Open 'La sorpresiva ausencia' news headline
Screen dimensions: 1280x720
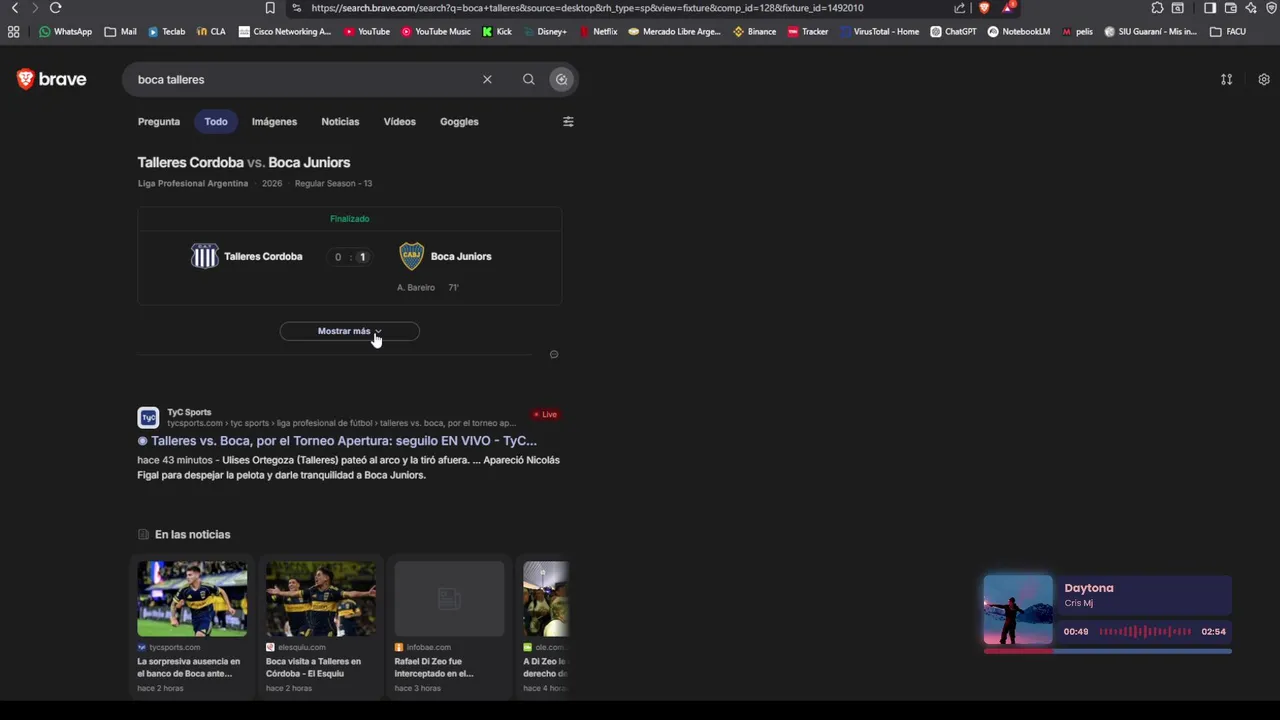coord(189,667)
